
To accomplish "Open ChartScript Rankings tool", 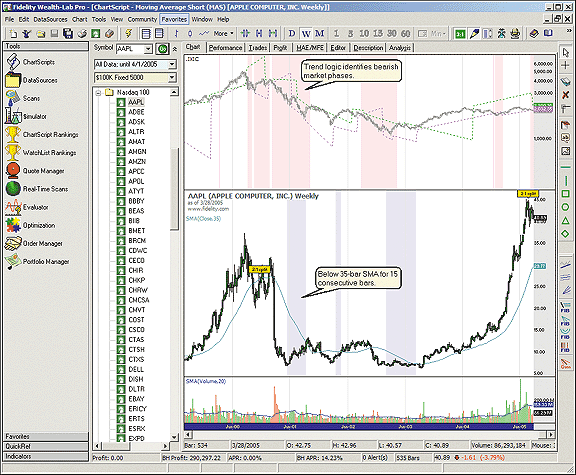I will 42,135.
